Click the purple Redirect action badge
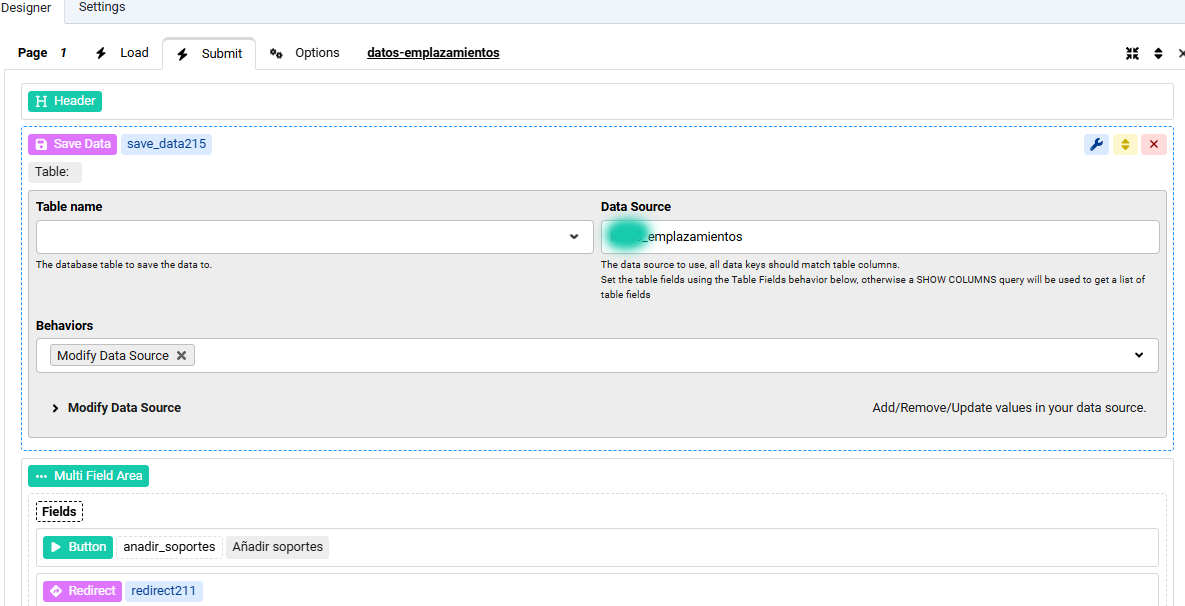1185x606 pixels. 82,591
